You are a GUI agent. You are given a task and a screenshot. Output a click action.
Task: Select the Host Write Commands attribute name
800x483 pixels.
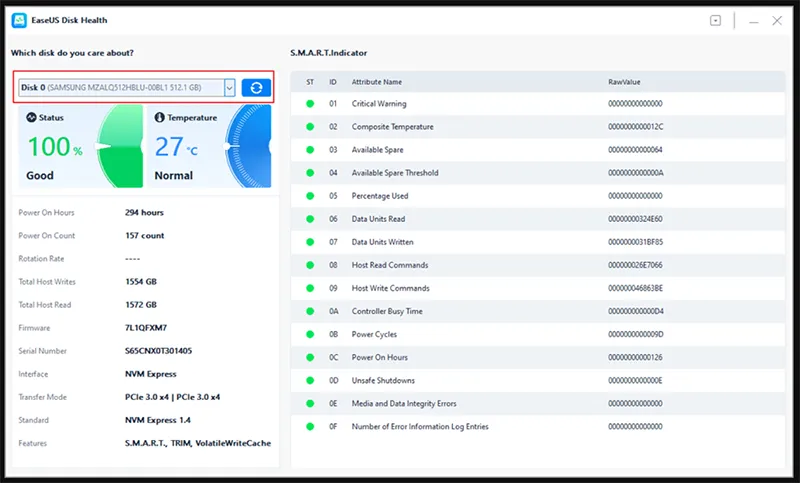point(391,288)
